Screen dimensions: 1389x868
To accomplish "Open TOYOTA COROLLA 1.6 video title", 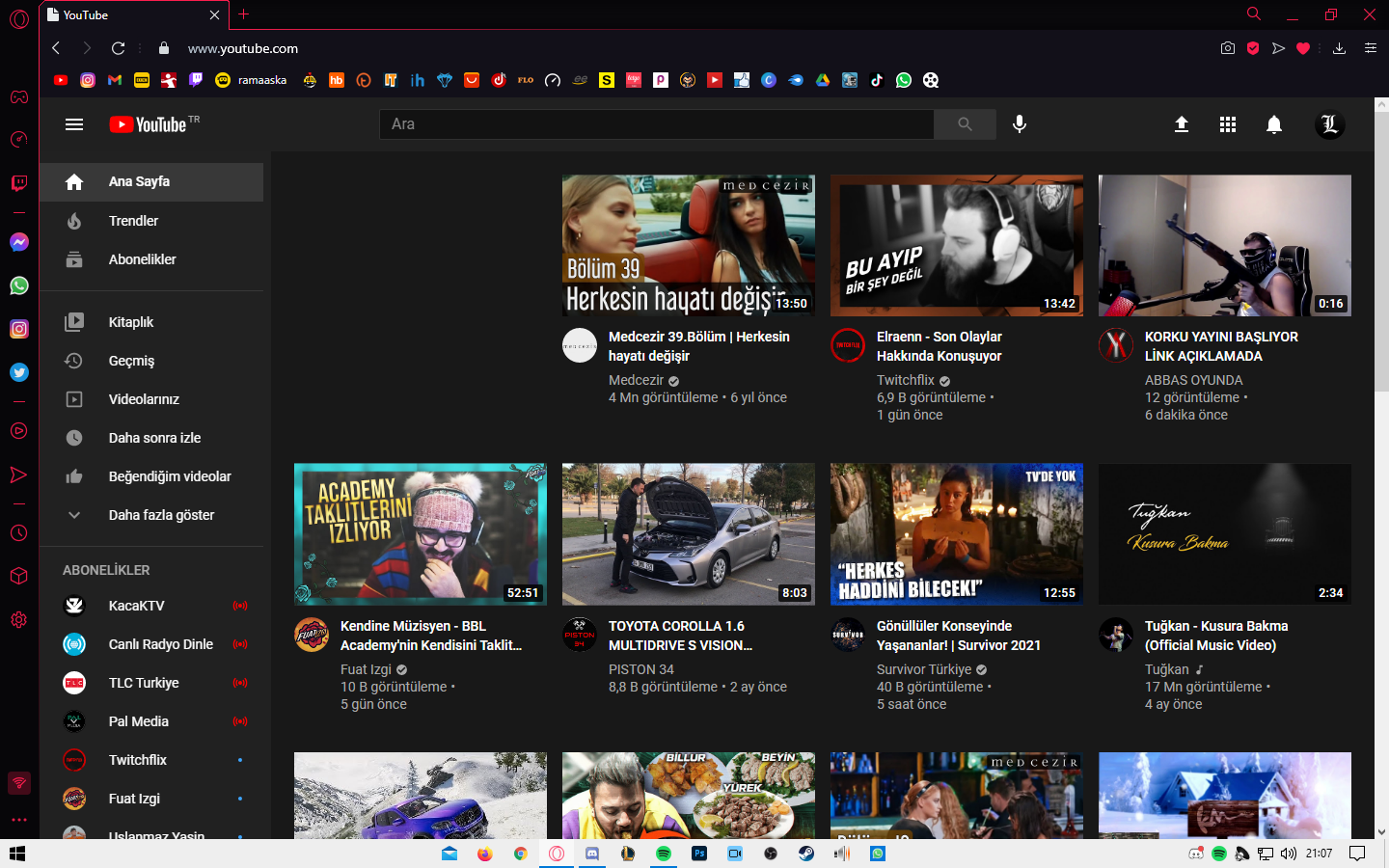I will coord(680,636).
